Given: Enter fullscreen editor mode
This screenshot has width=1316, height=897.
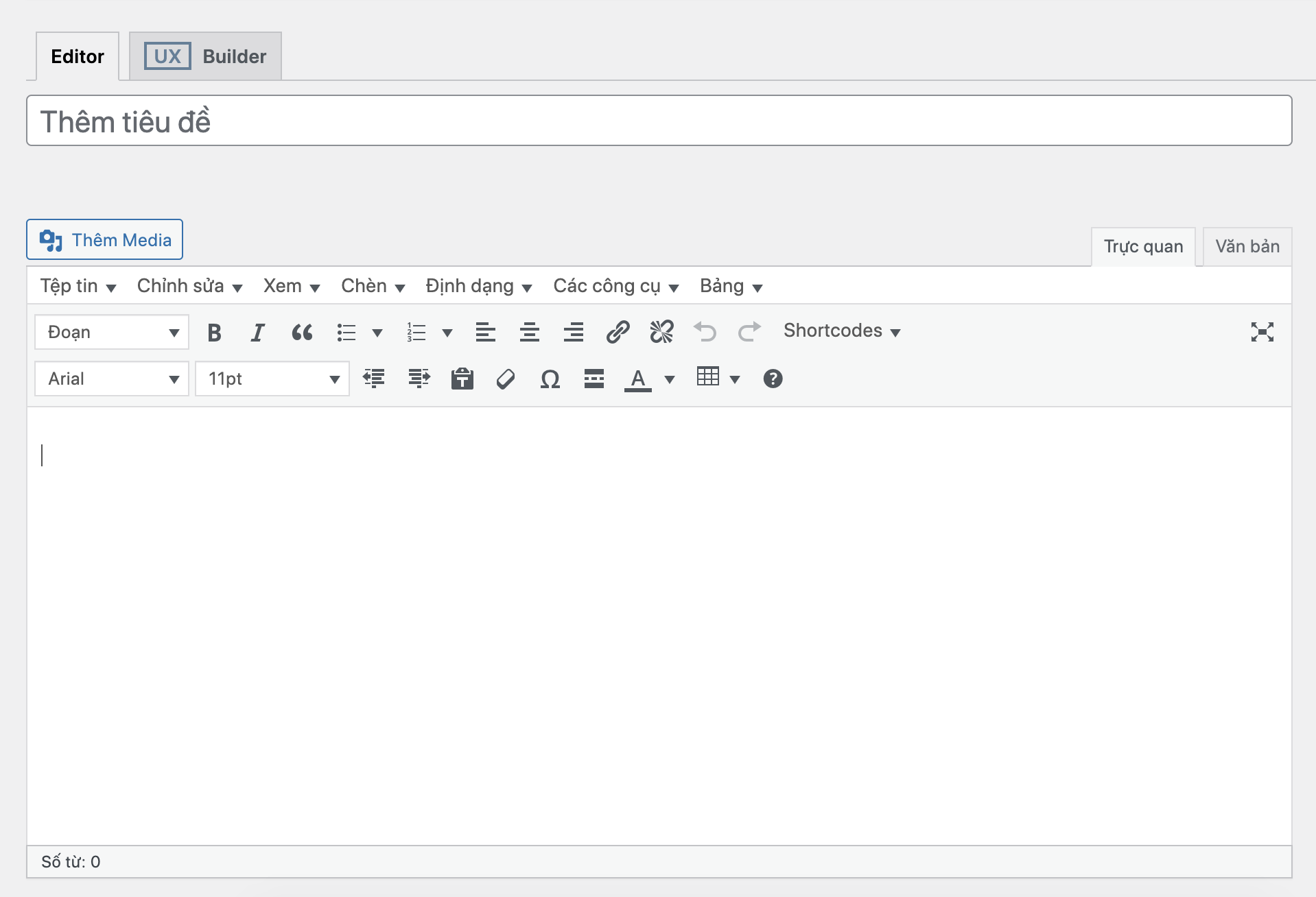Looking at the screenshot, I should [x=1262, y=333].
